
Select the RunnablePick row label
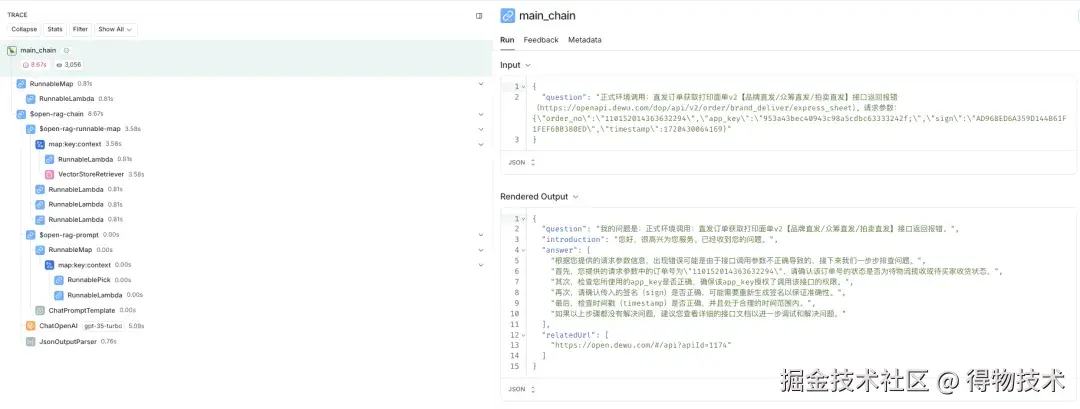(x=89, y=280)
